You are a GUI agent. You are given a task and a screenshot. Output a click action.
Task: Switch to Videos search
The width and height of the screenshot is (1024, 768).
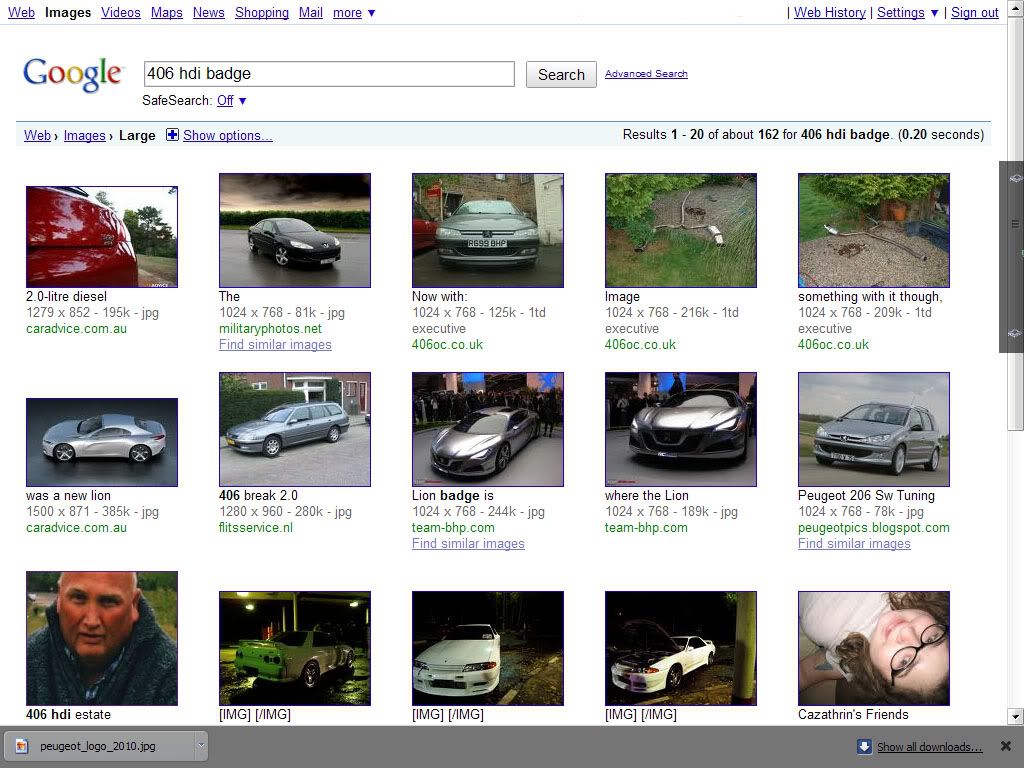point(121,12)
